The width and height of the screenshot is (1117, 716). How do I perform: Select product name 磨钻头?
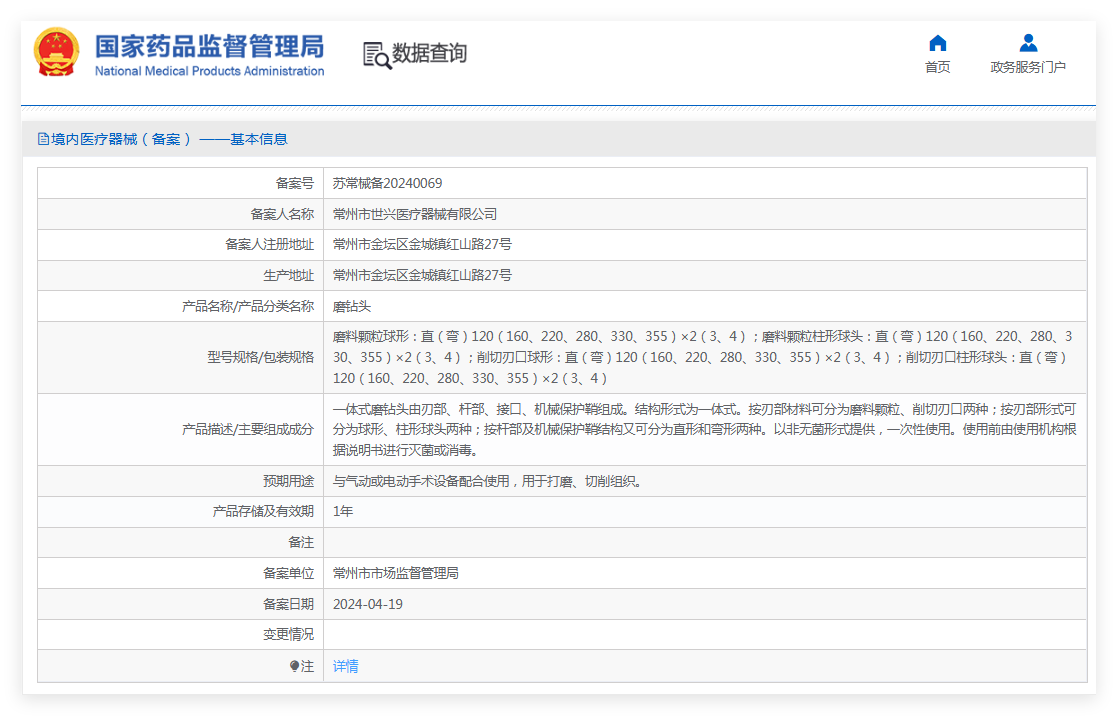pyautogui.click(x=352, y=306)
